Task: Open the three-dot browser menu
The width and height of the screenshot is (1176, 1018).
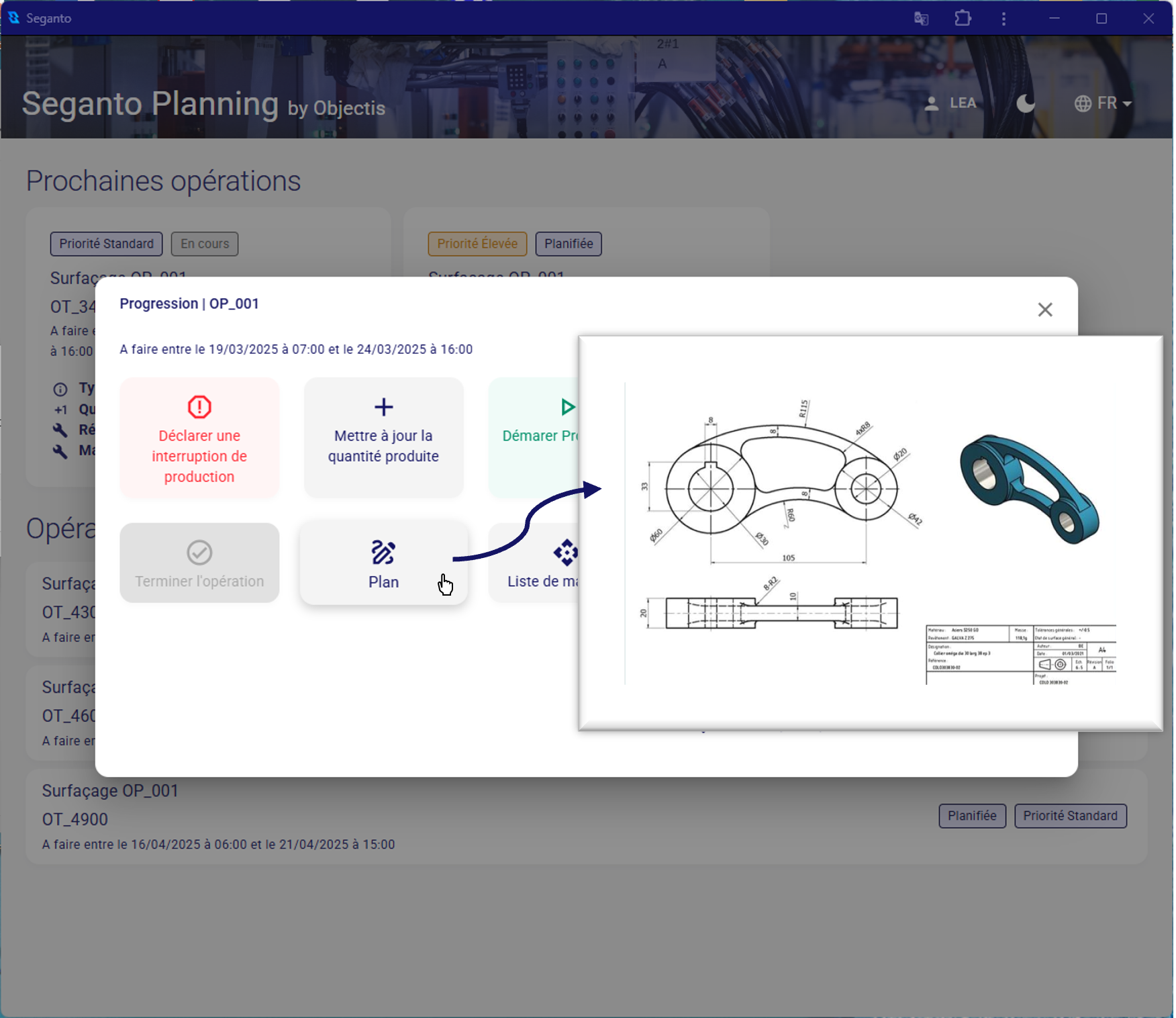Action: pyautogui.click(x=1003, y=18)
